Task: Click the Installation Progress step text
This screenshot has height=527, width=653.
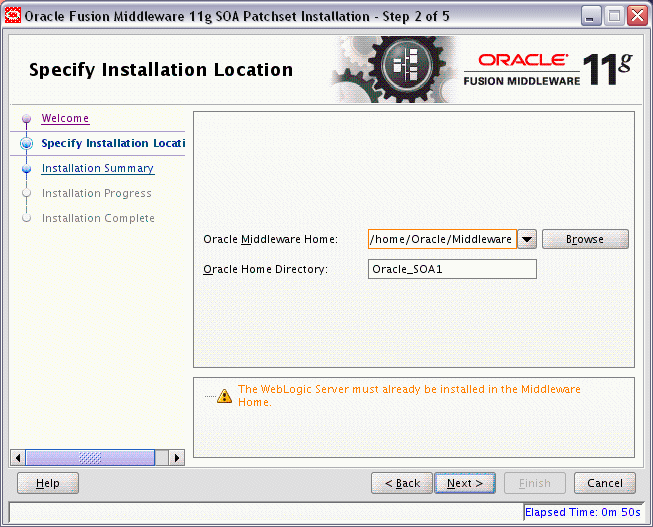Action: click(x=97, y=193)
